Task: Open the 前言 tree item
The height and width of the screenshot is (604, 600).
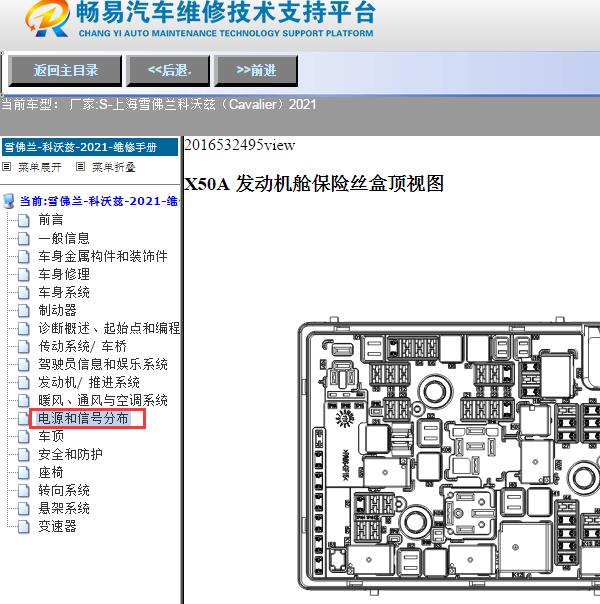Action: coord(51,220)
